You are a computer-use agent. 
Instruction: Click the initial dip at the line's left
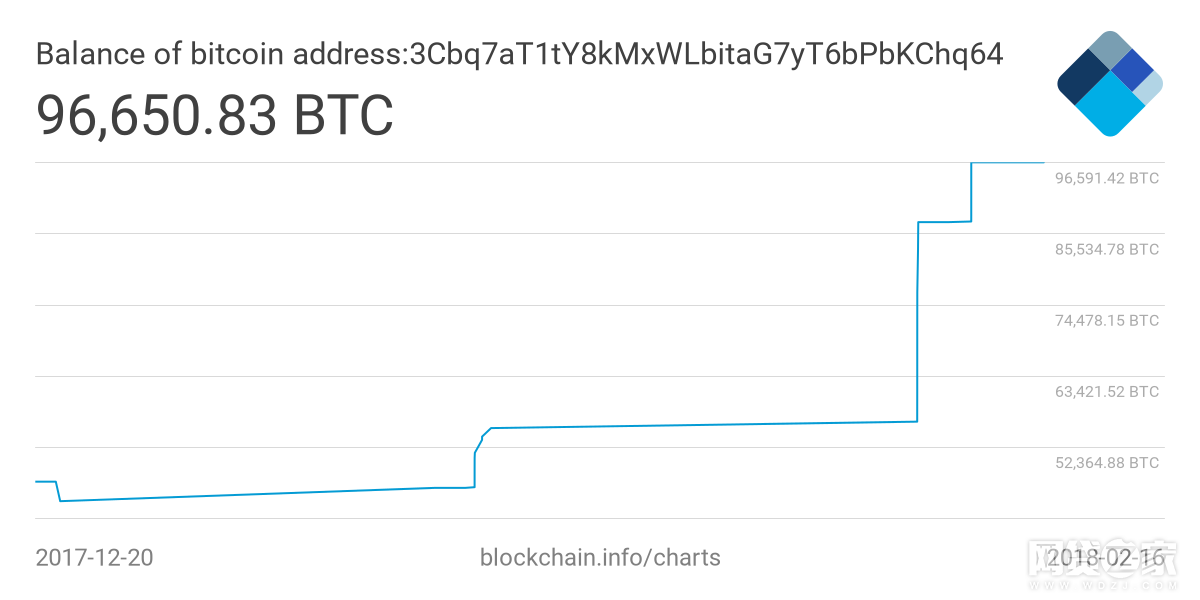[x=58, y=492]
